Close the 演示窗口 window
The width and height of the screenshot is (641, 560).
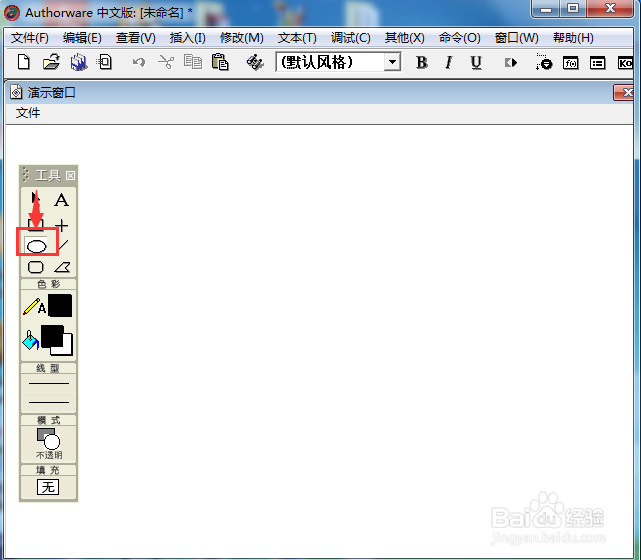pyautogui.click(x=624, y=93)
